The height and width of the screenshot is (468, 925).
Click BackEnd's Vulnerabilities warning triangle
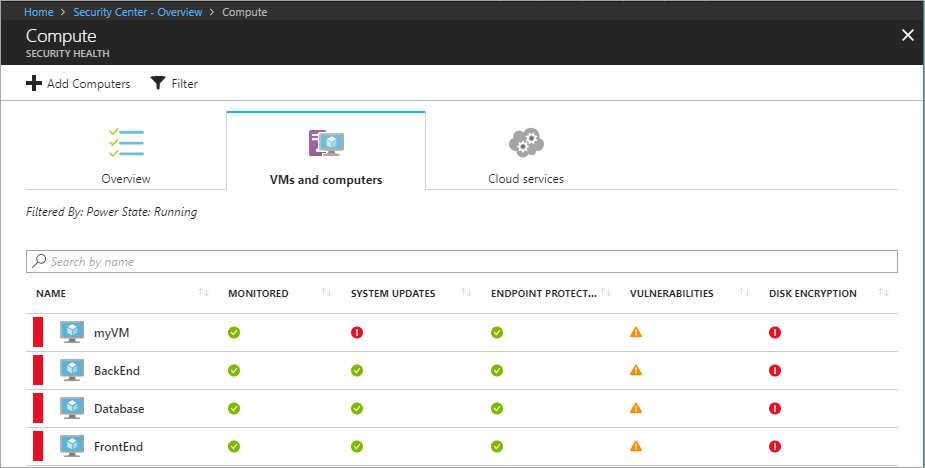(x=636, y=370)
